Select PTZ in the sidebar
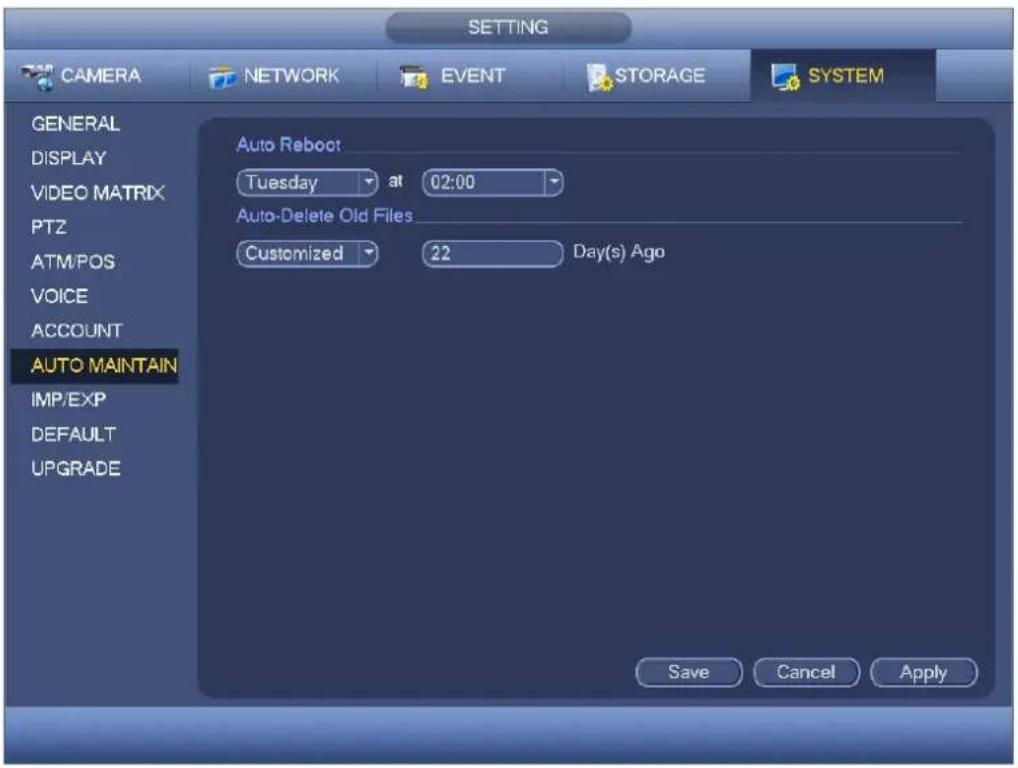Screen dimensions: 1018x768 [x=49, y=227]
